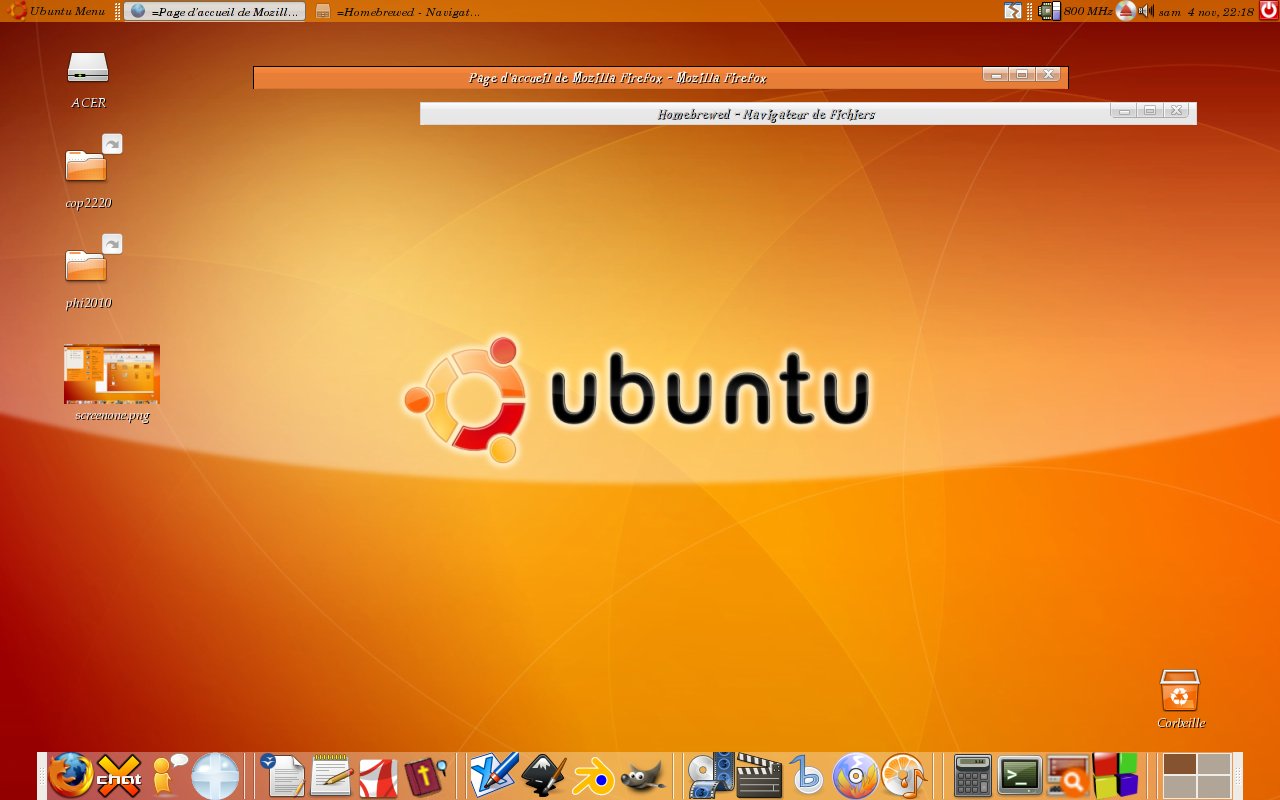This screenshot has height=800, width=1280.
Task: Launch the blue pencil and ruler drawing app
Action: (494, 775)
